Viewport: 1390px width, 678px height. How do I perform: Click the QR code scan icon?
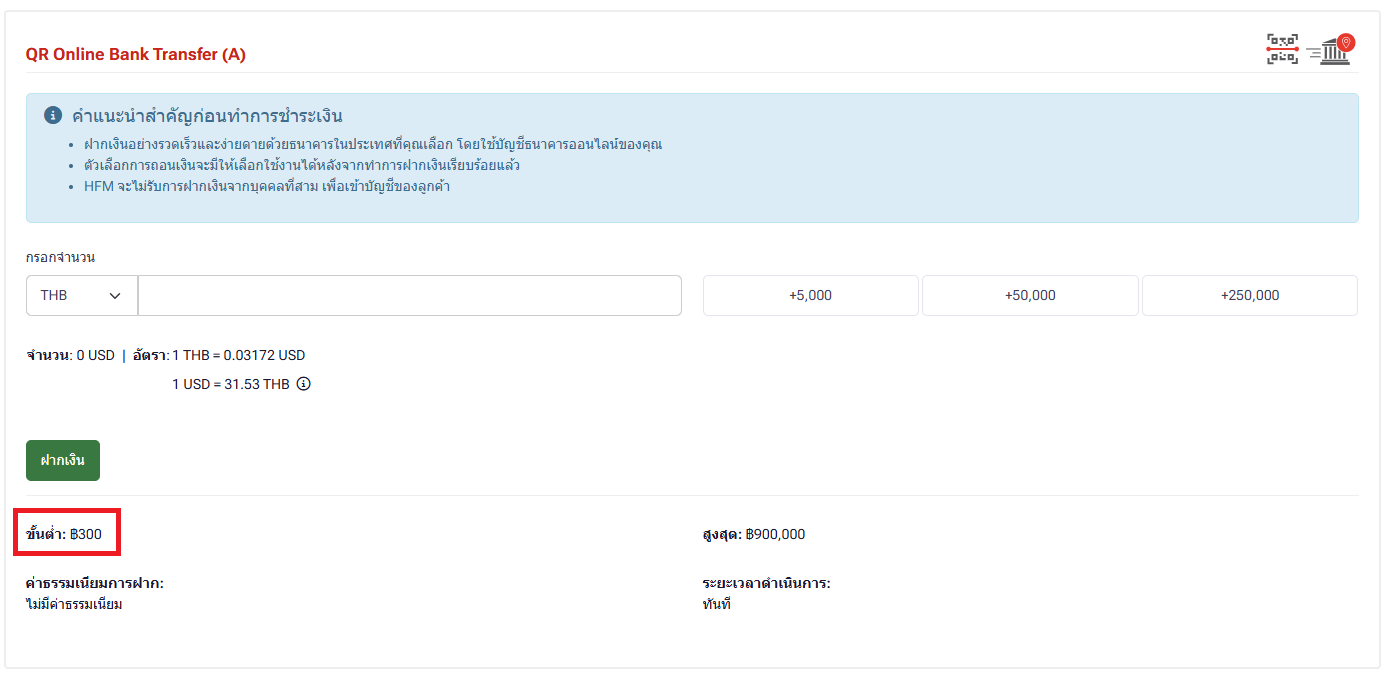tap(1282, 49)
